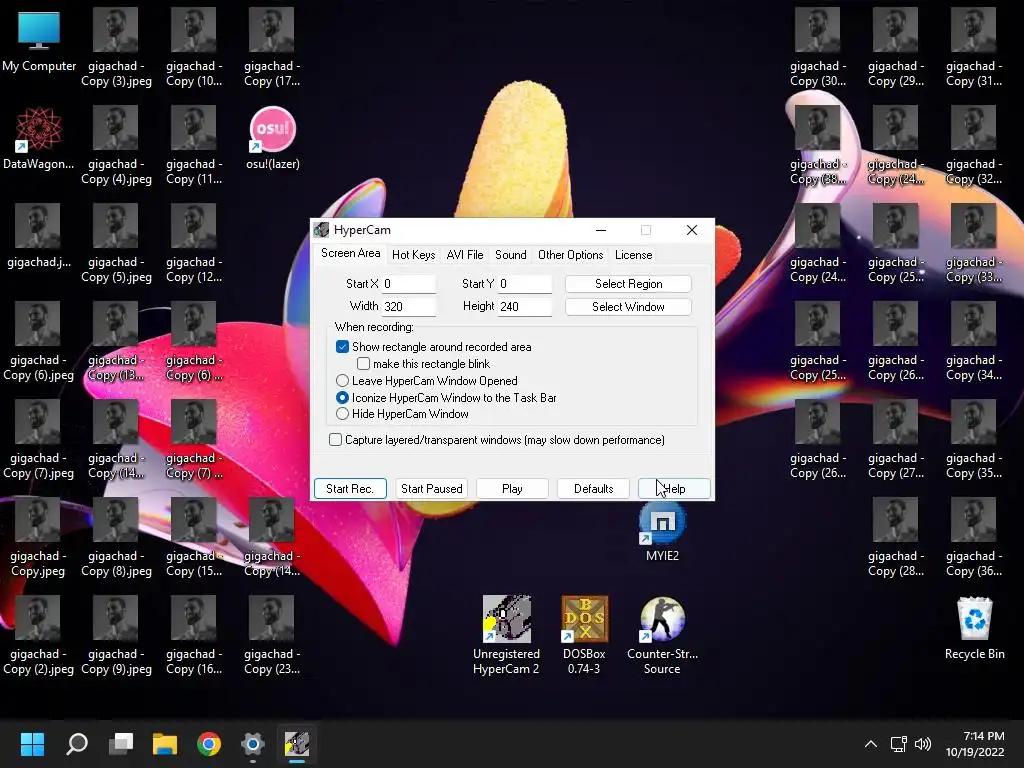Open taskbar Search
Screen dimensions: 1024x768
(x=77, y=743)
